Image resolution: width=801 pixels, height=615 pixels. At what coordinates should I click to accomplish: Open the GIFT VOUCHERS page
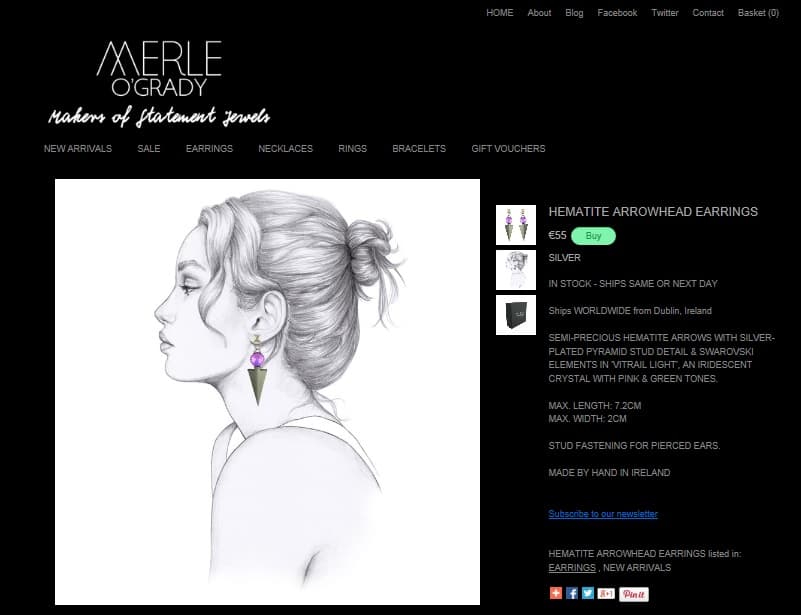point(508,149)
